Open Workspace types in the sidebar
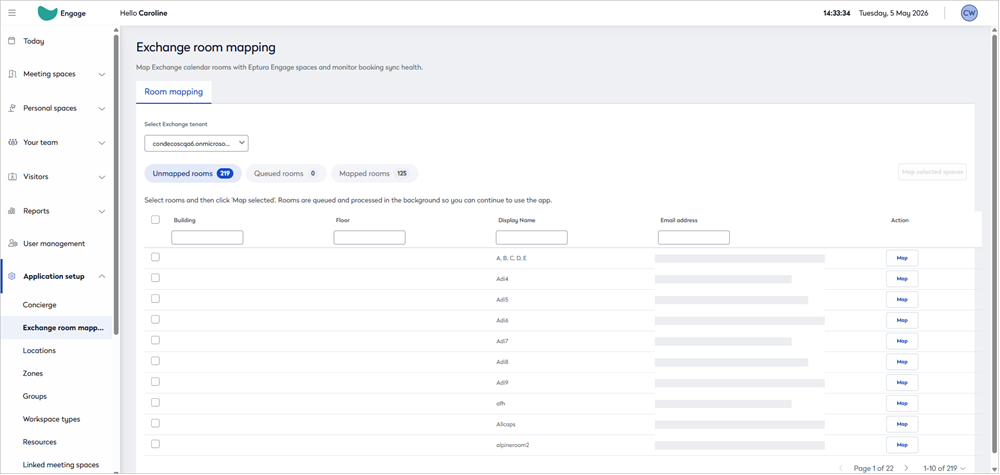This screenshot has width=1000, height=475. click(51, 420)
